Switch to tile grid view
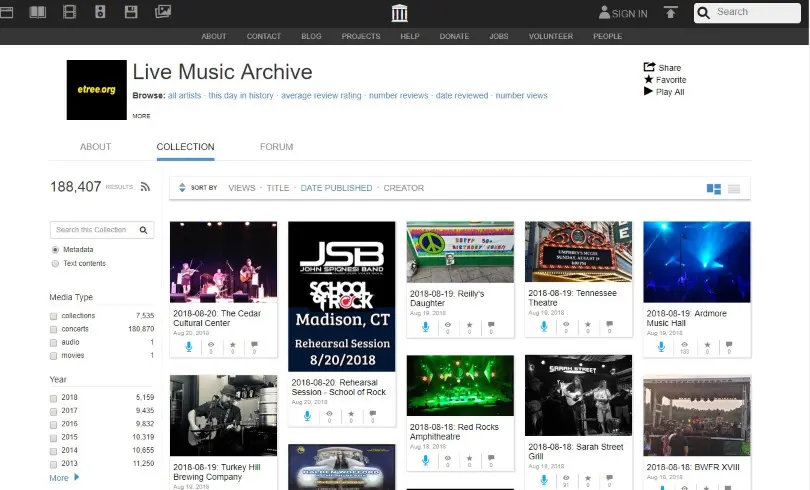810x490 pixels. (x=713, y=189)
